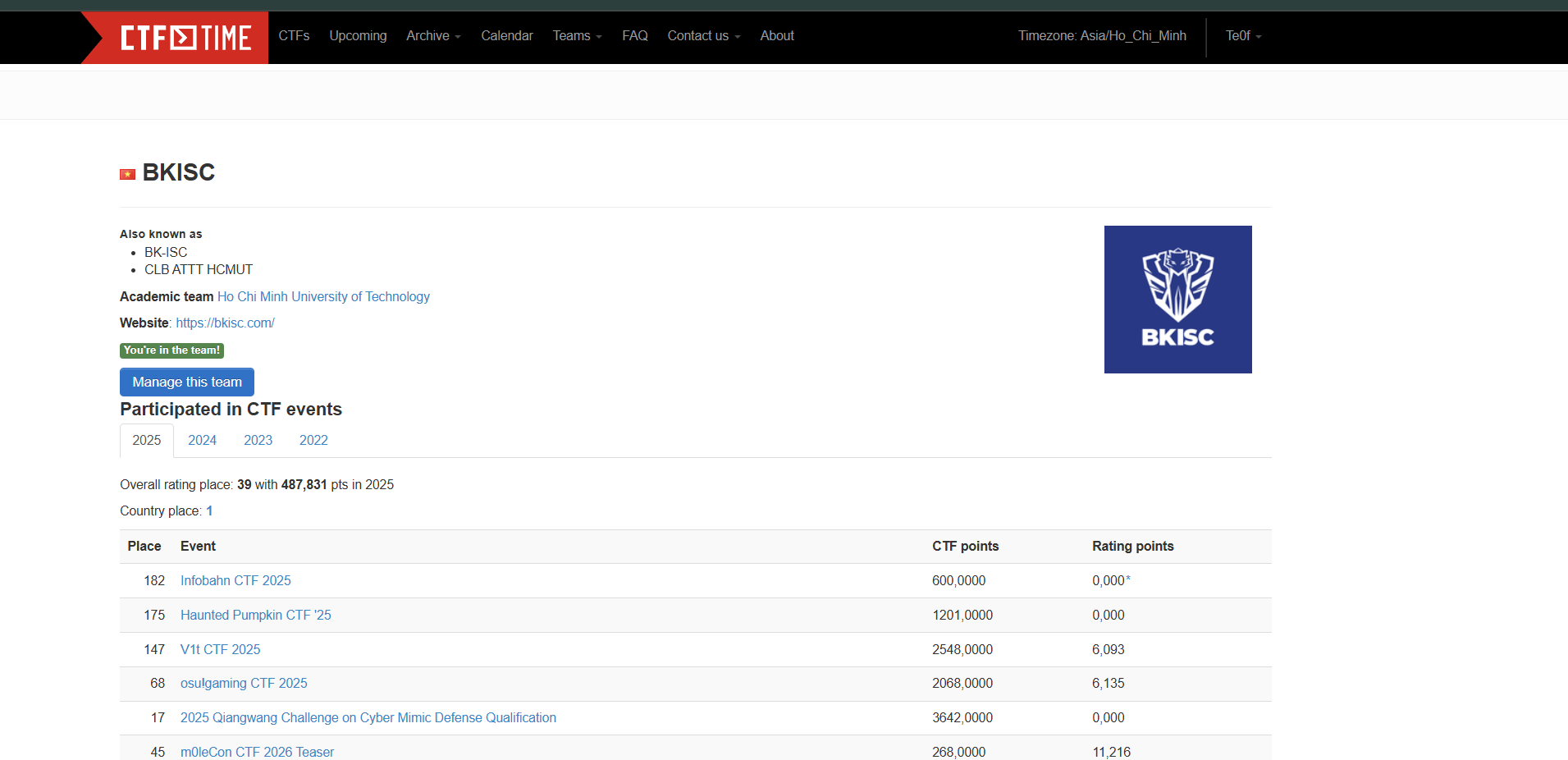Open the Contact us dropdown
Screen dimensions: 1568x760
point(703,36)
